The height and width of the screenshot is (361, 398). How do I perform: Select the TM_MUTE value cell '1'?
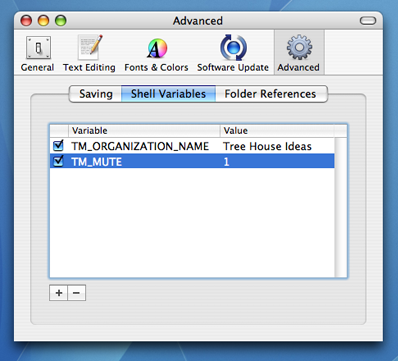tap(227, 162)
